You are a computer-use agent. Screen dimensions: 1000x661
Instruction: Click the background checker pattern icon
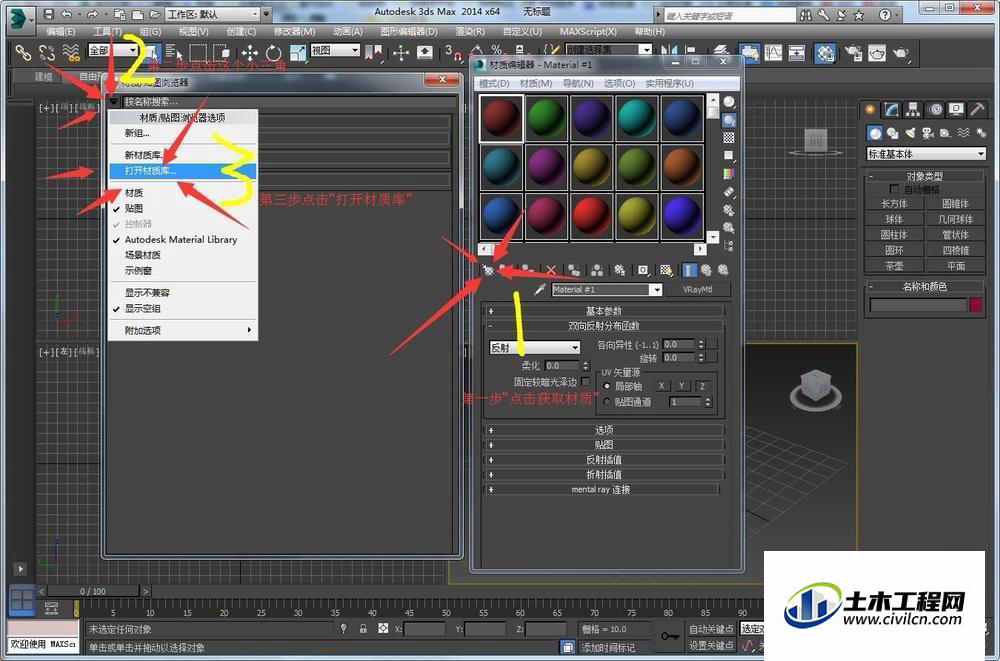[x=729, y=138]
